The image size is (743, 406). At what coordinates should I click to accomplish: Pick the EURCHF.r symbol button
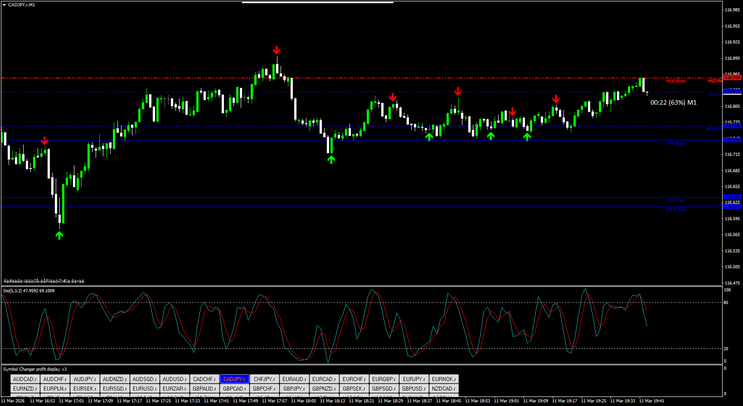tap(354, 379)
